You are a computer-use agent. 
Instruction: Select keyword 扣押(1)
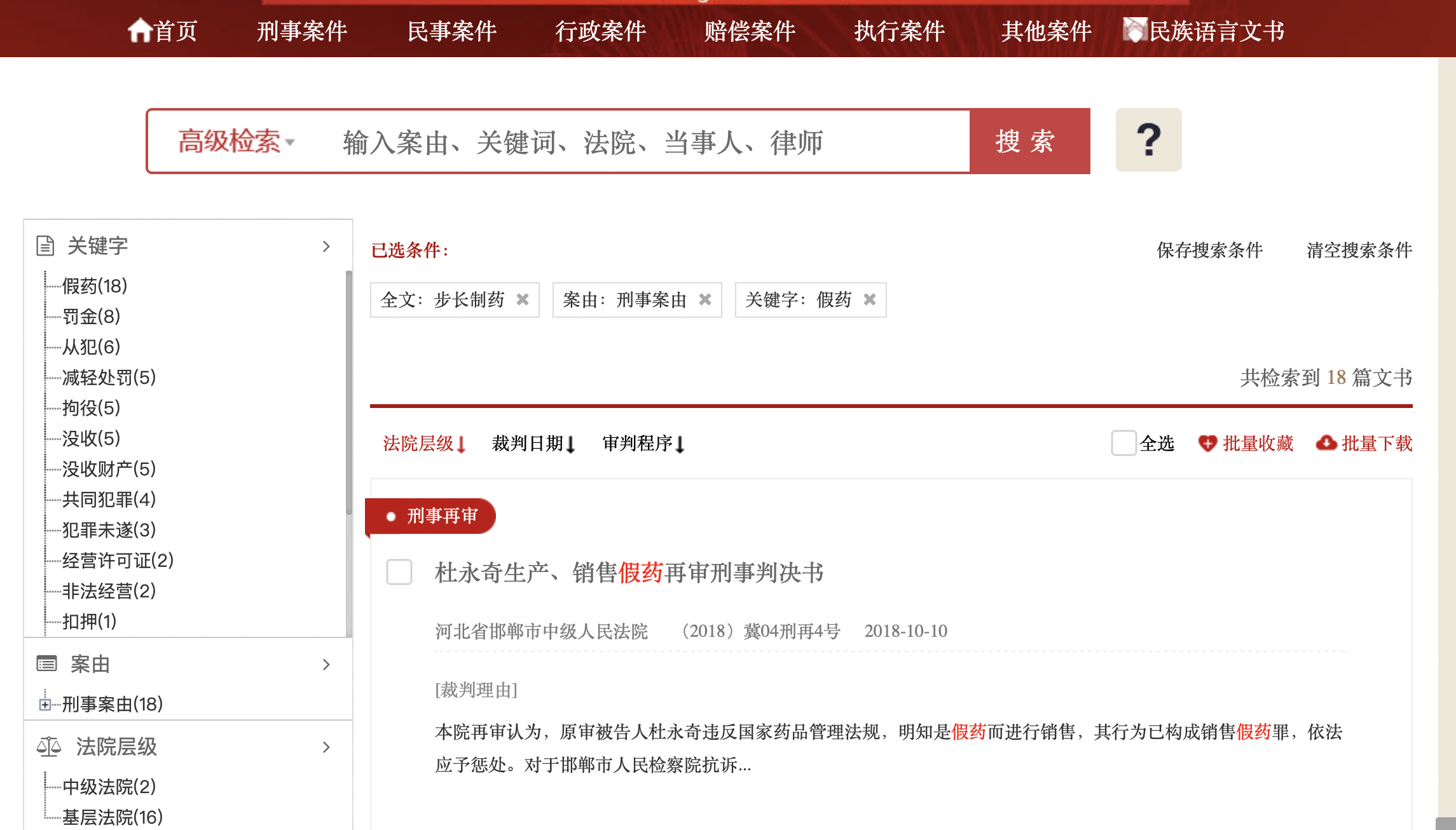pos(89,621)
